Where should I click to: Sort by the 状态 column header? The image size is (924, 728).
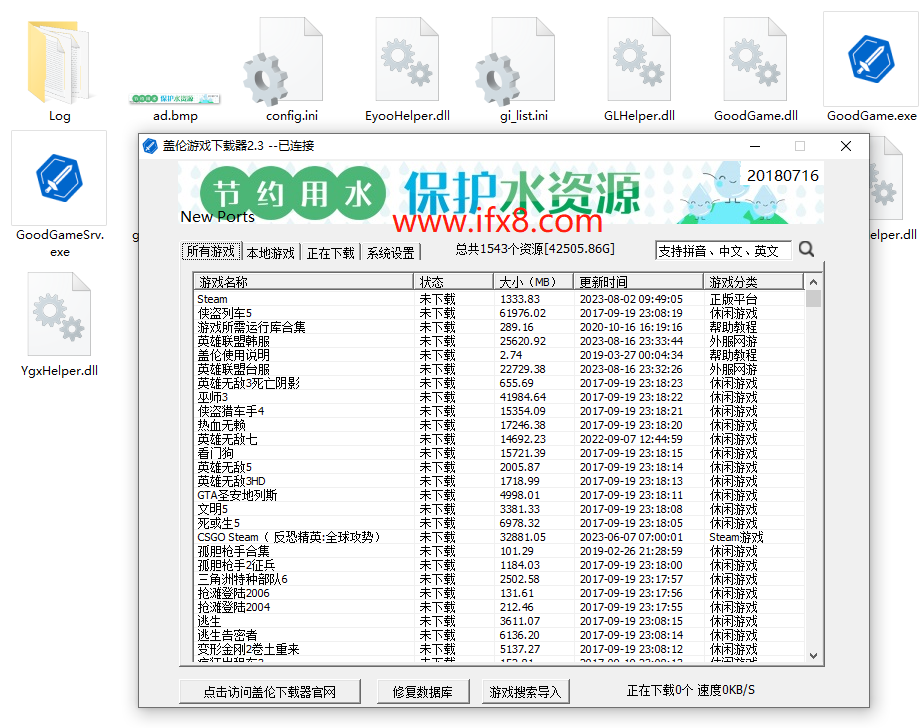(453, 282)
